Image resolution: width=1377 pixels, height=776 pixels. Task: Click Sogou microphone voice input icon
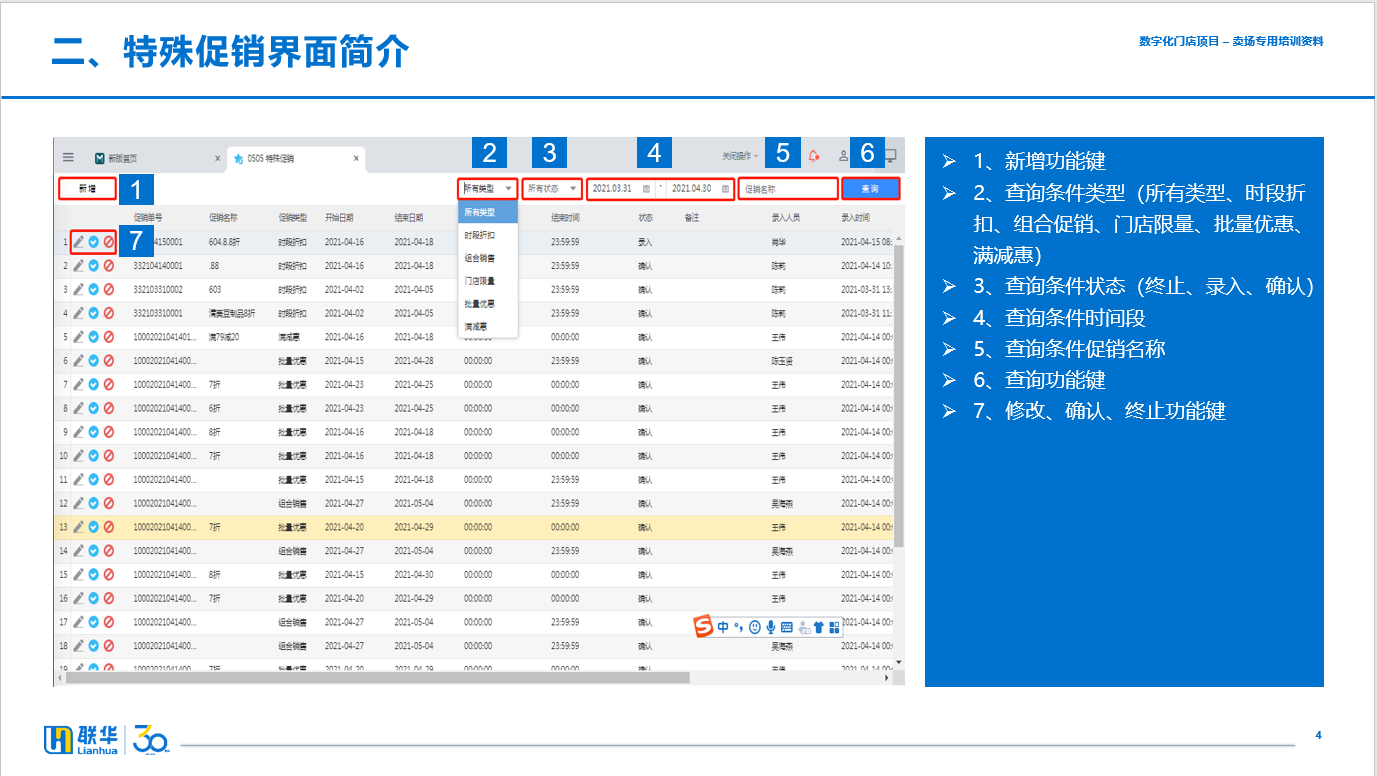(770, 627)
